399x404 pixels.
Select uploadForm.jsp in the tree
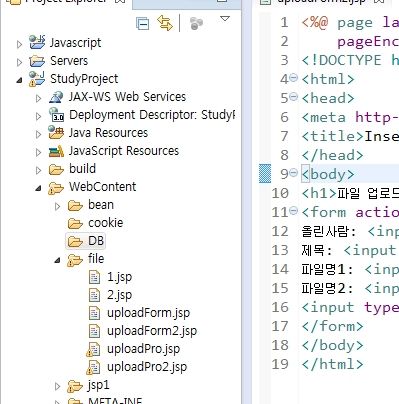pyautogui.click(x=148, y=313)
